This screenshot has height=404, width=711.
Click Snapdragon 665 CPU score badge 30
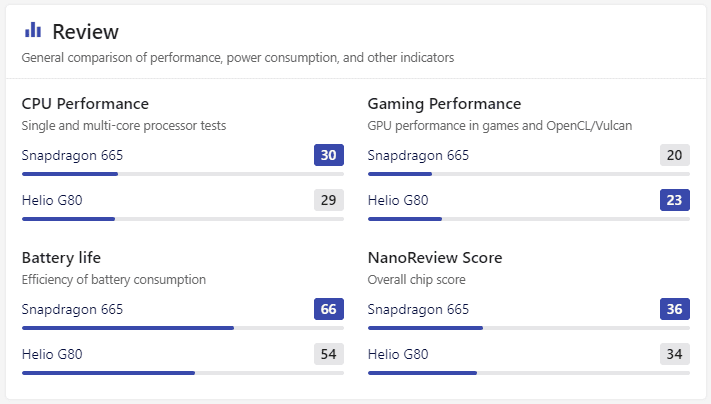click(329, 155)
